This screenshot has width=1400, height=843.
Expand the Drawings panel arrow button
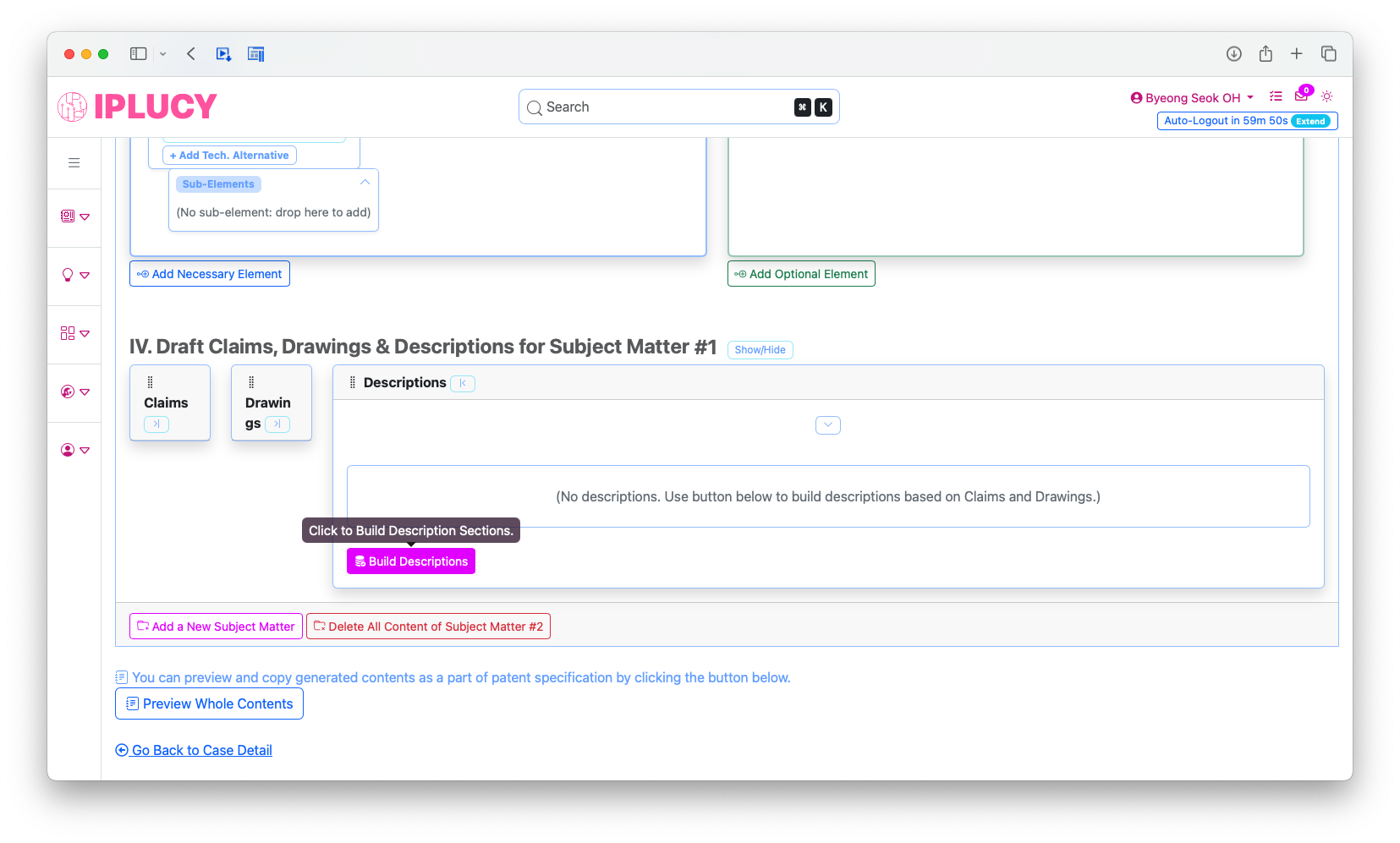coord(277,424)
